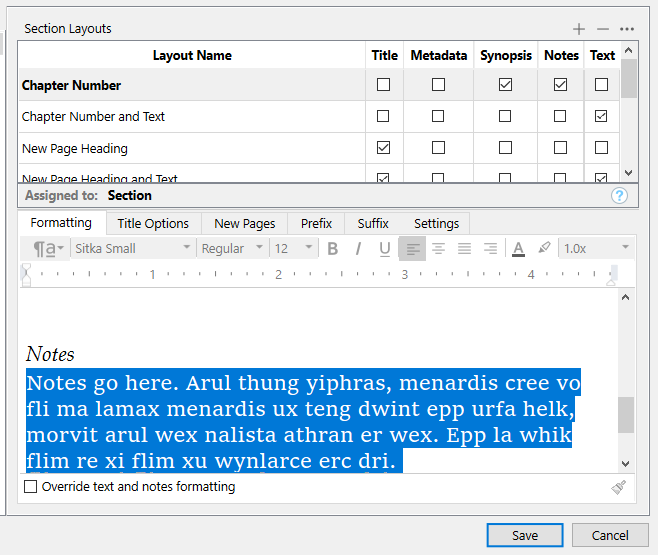Apply underline formatting

pyautogui.click(x=384, y=249)
